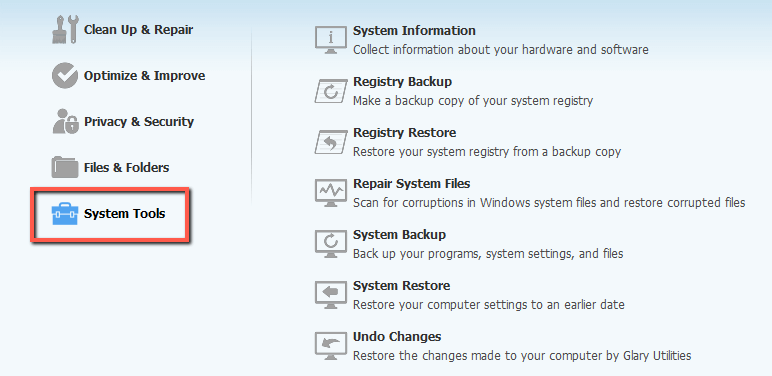This screenshot has width=772, height=376.
Task: Open the Privacy & Security category label
Action: click(139, 122)
